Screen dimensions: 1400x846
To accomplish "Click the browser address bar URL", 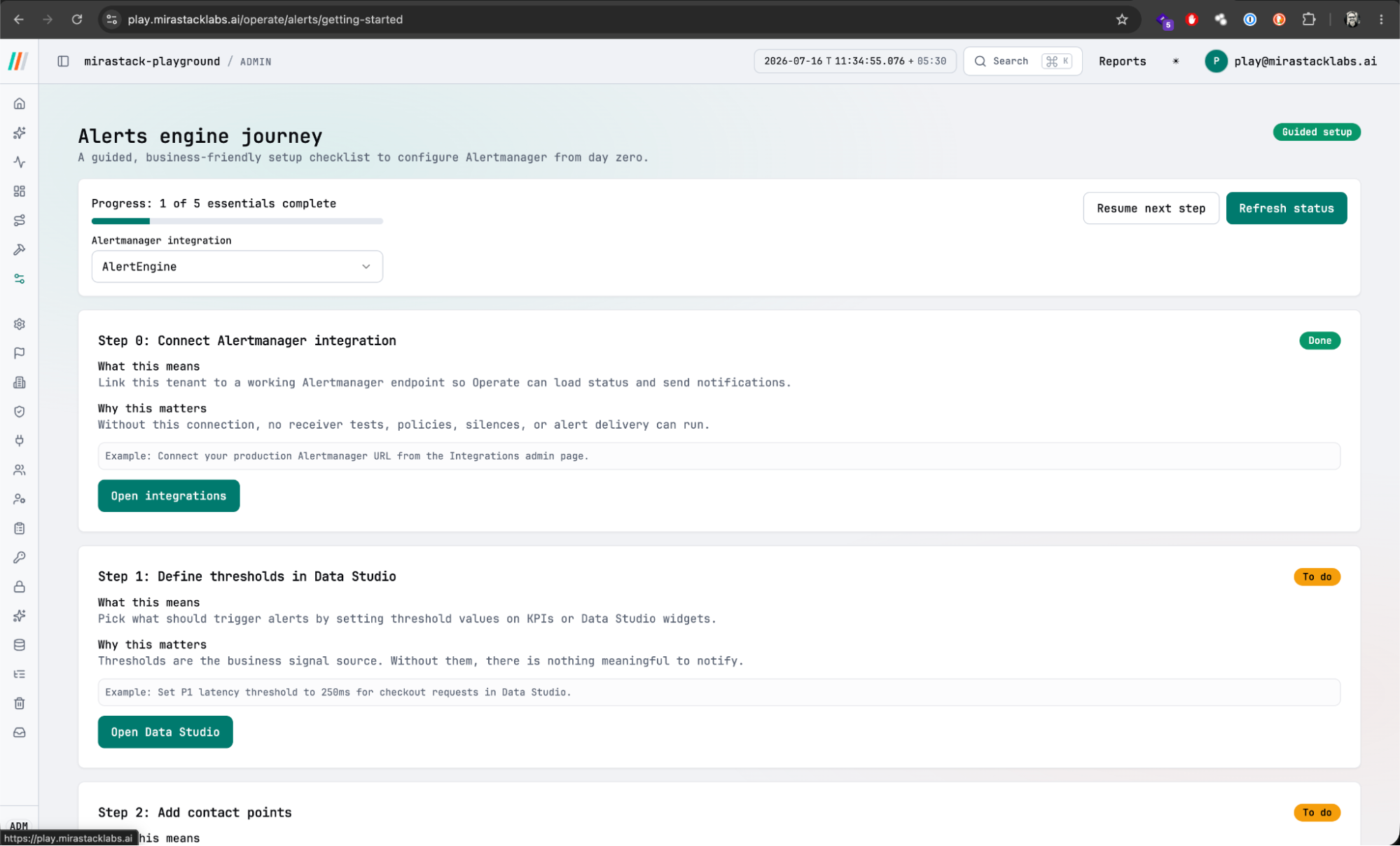I will pos(265,20).
